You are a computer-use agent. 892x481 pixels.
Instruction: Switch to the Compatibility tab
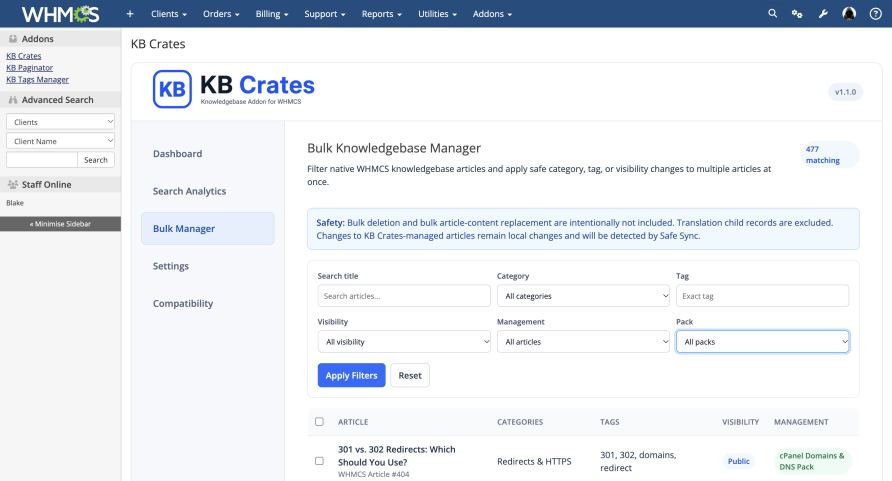coord(208,304)
